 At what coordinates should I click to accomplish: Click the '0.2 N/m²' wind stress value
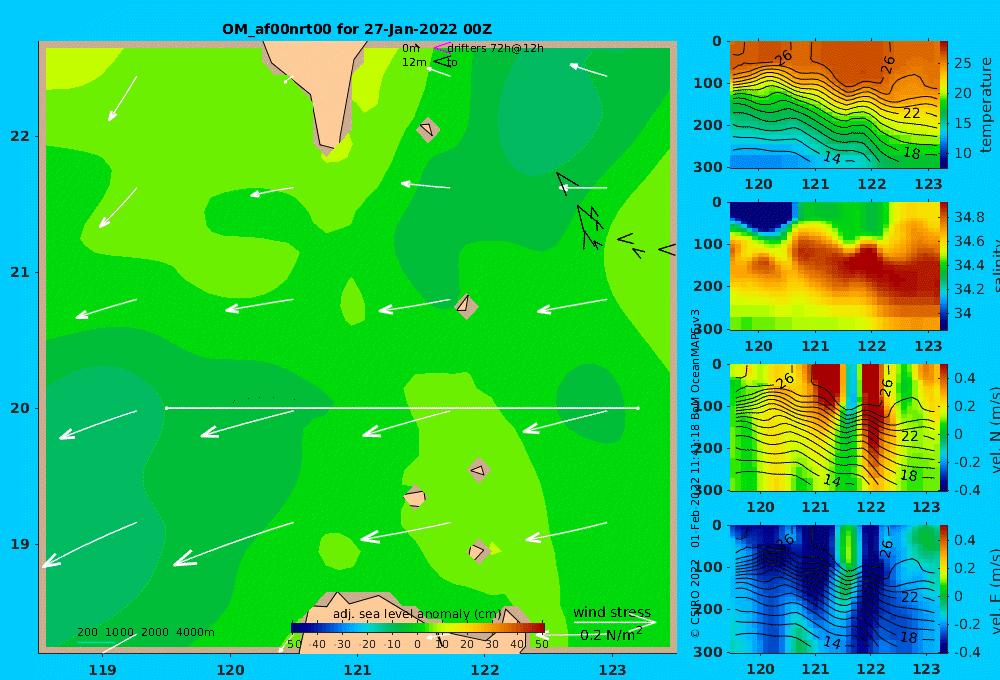coord(611,635)
